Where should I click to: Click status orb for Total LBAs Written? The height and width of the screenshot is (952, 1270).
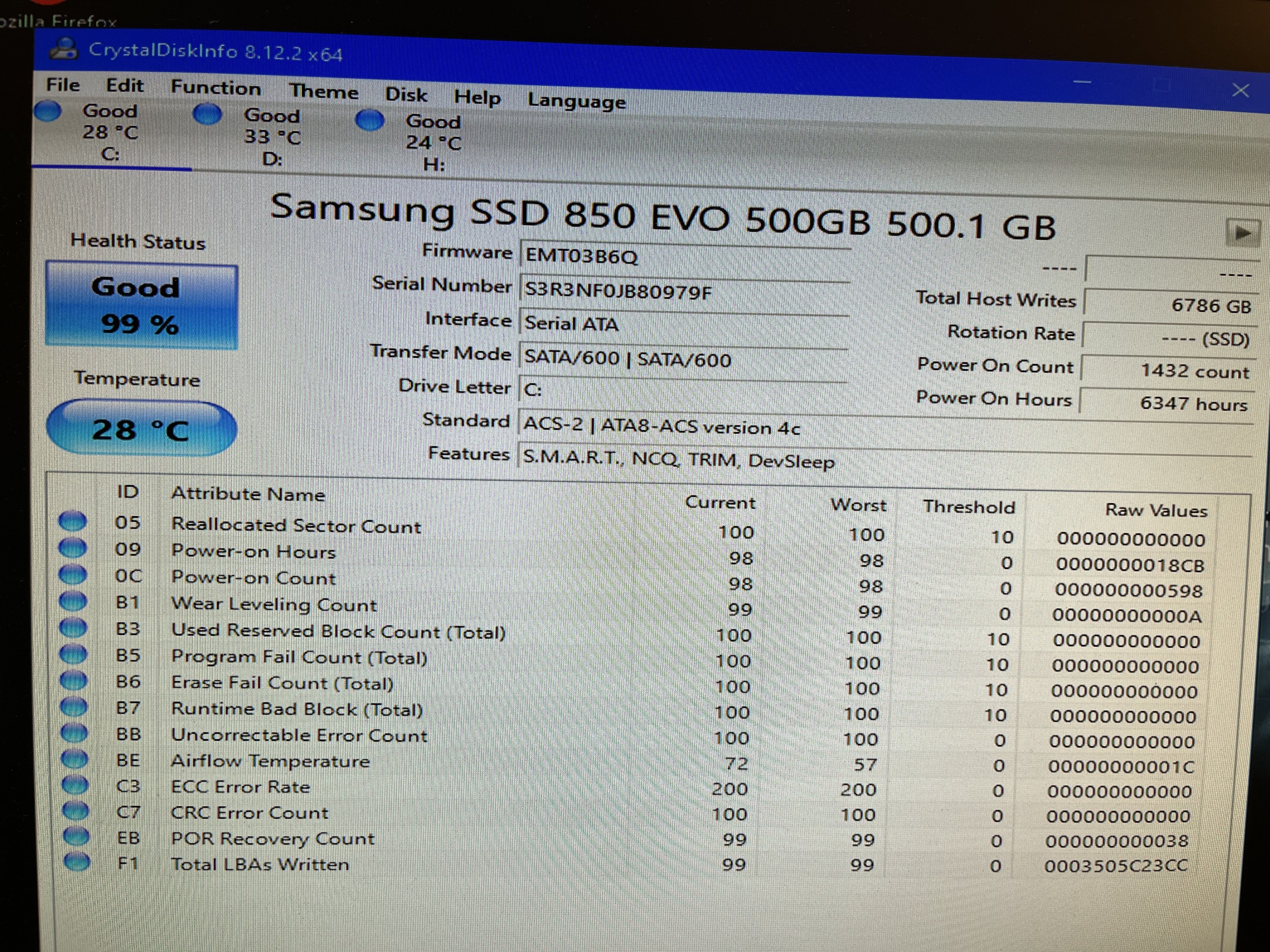[77, 862]
